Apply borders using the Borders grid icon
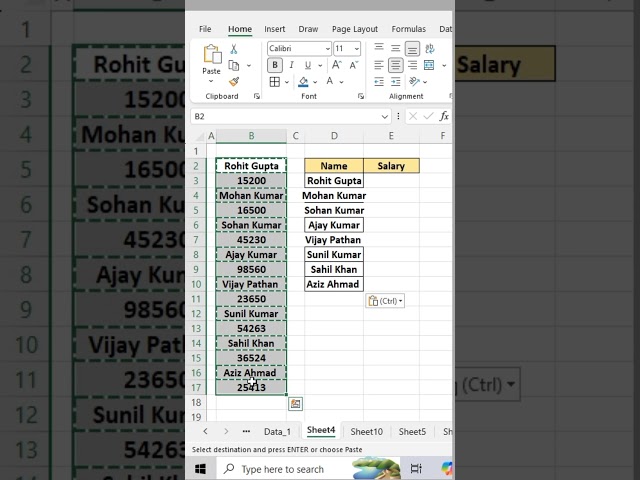Viewport: 640px width, 480px height. coord(275,82)
